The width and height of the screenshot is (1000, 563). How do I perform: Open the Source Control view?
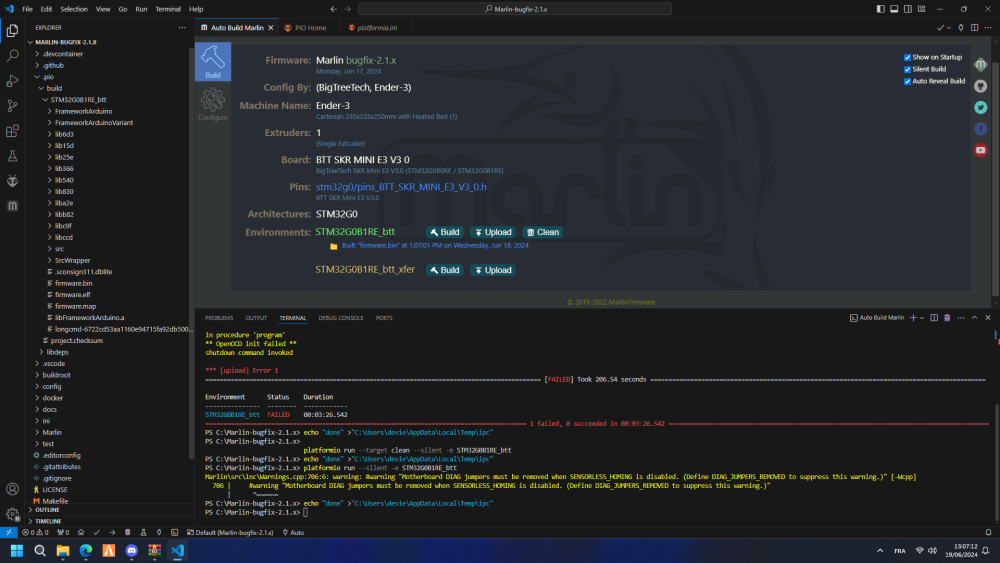point(12,106)
